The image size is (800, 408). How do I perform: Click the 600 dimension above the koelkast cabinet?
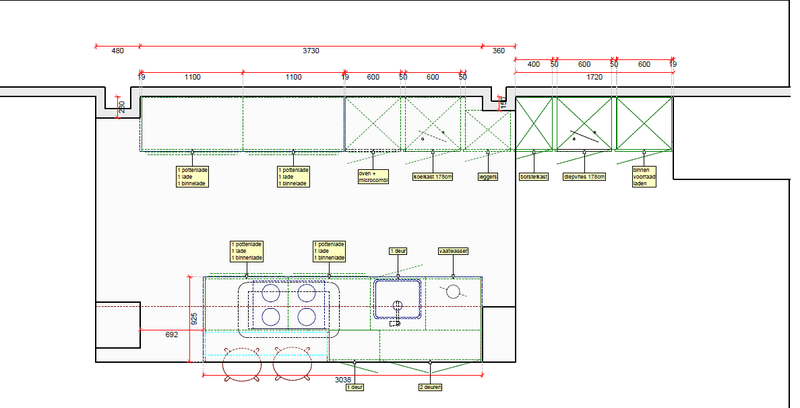(x=433, y=77)
